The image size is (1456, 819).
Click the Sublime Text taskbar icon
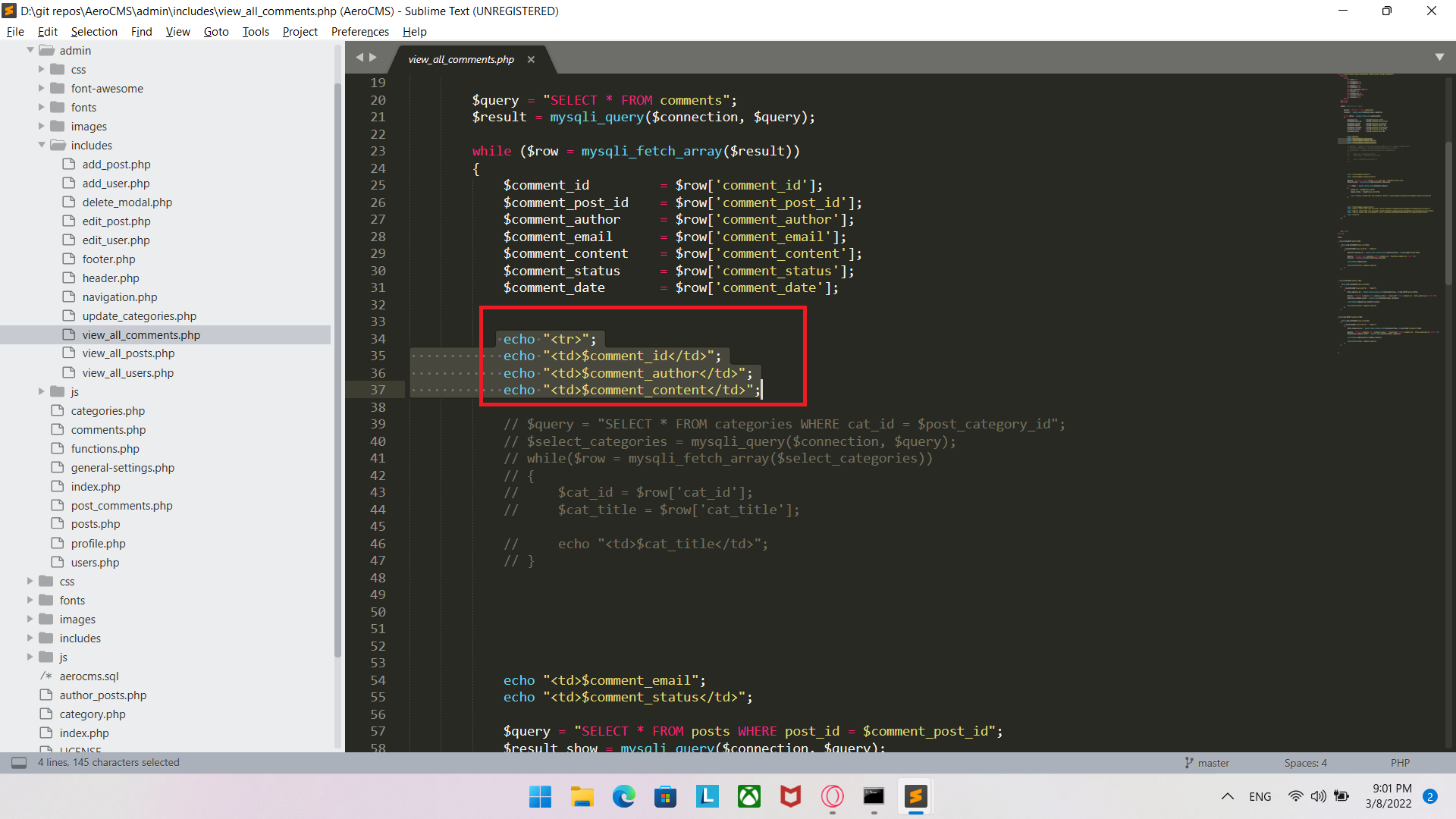pyautogui.click(x=915, y=796)
